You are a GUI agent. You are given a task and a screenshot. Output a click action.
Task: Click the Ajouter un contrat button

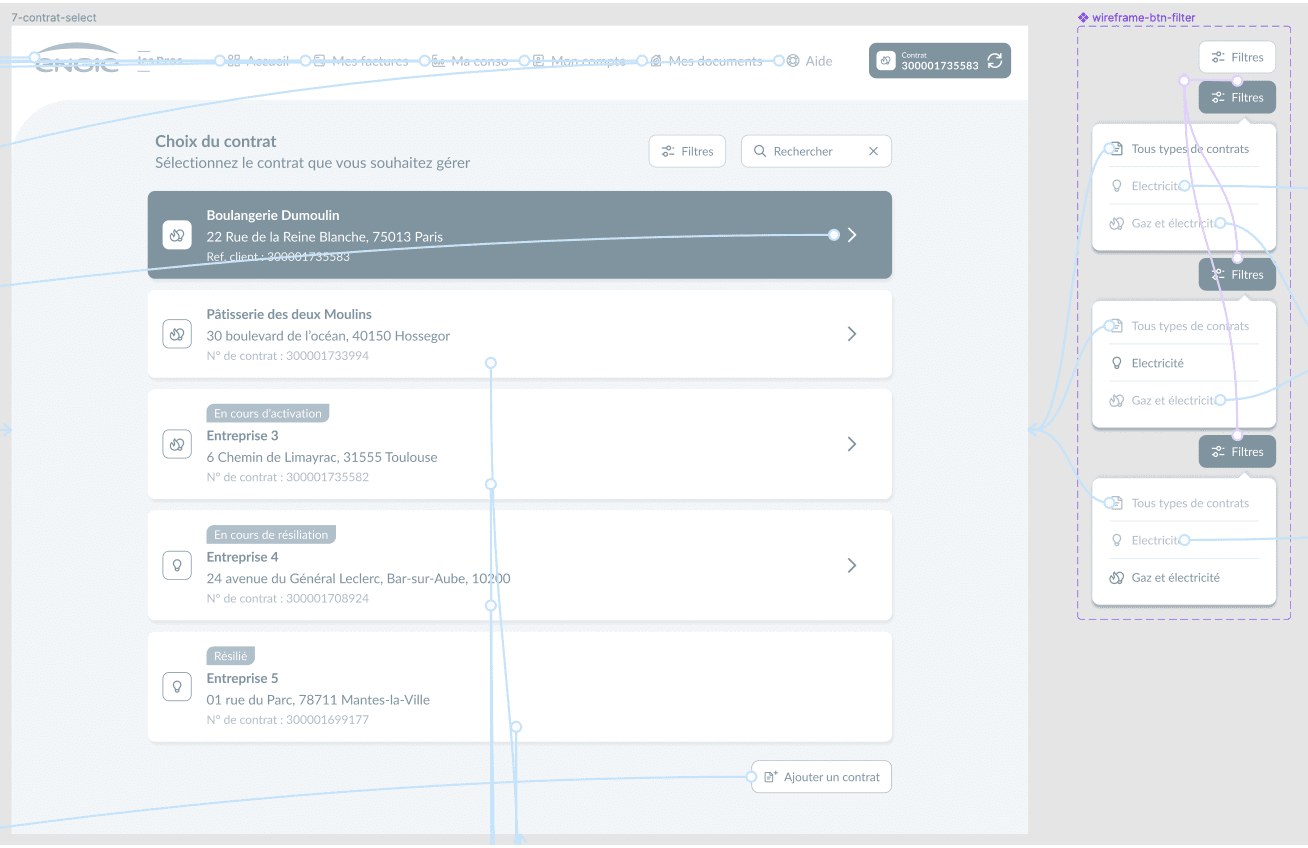[x=821, y=777]
